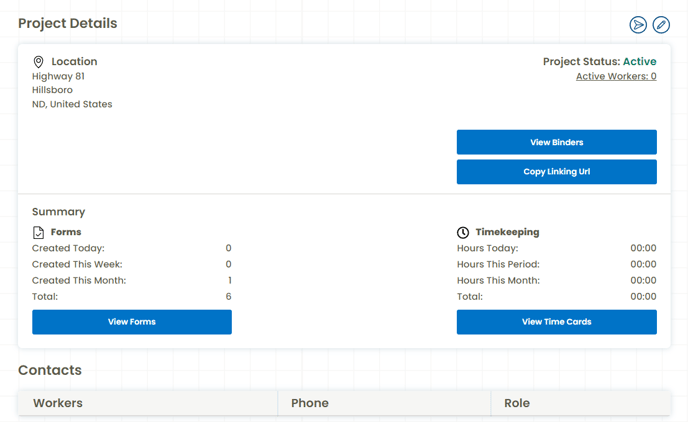Screen dimensions: 688x422
Task: Click the forms Total count value
Action: pos(229,297)
